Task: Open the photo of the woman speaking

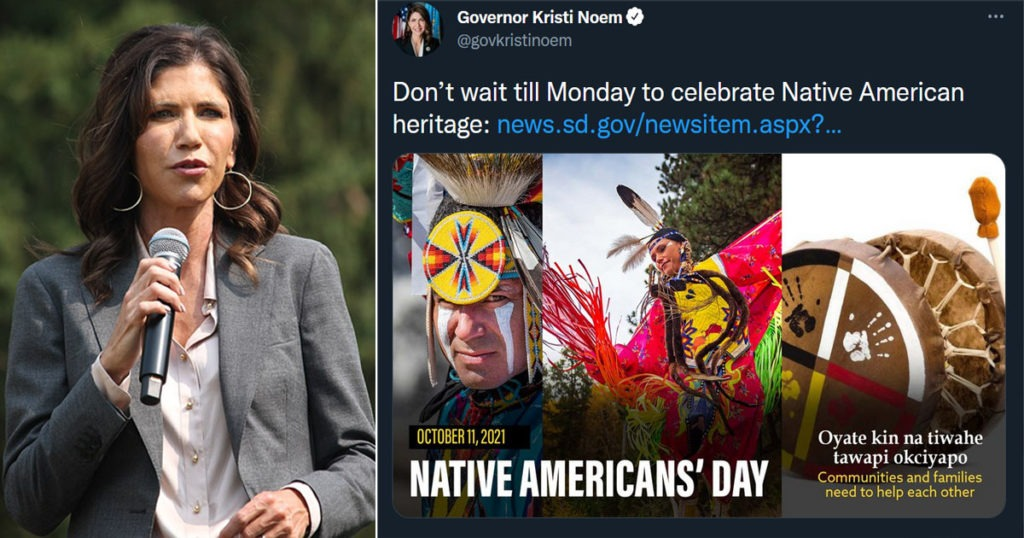Action: 188,269
